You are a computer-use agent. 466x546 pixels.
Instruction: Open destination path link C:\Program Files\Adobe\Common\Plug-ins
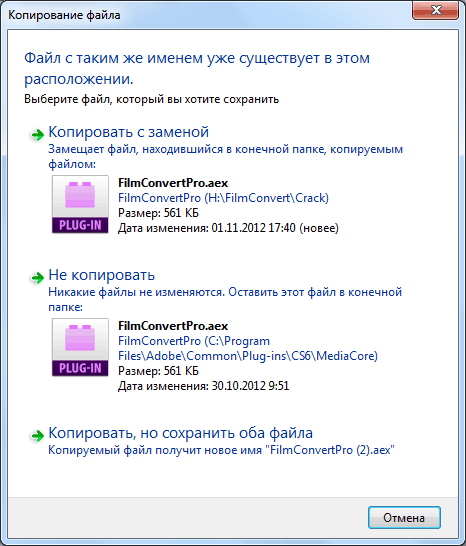248,349
